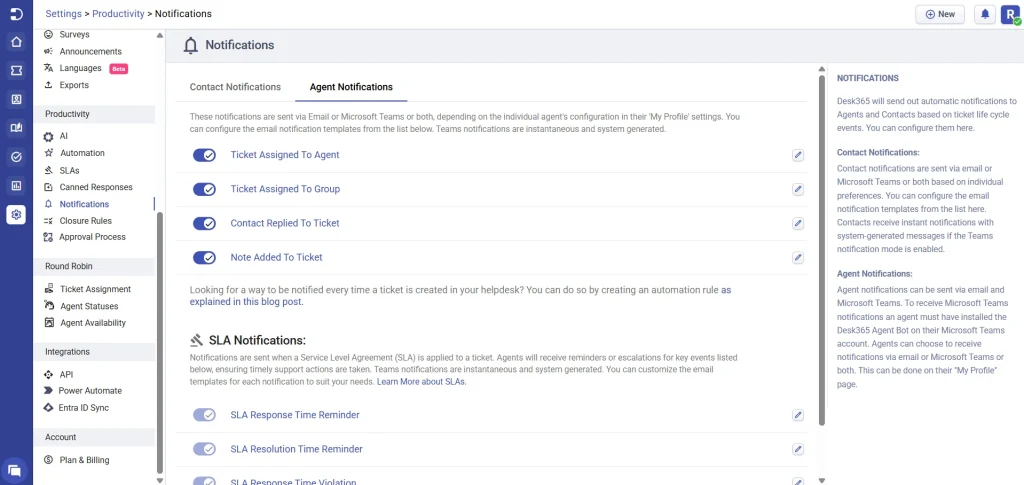1024x485 pixels.
Task: Open Agent Availability settings item
Action: click(93, 323)
